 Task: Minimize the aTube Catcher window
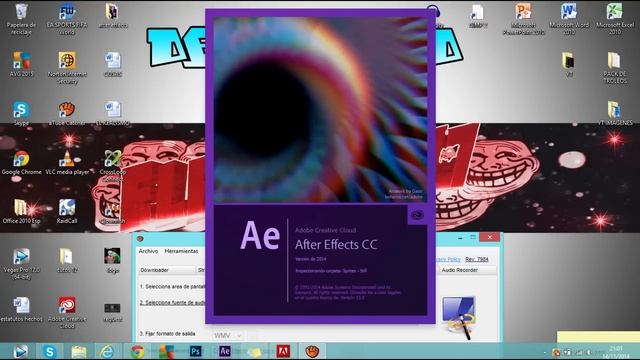coord(460,237)
